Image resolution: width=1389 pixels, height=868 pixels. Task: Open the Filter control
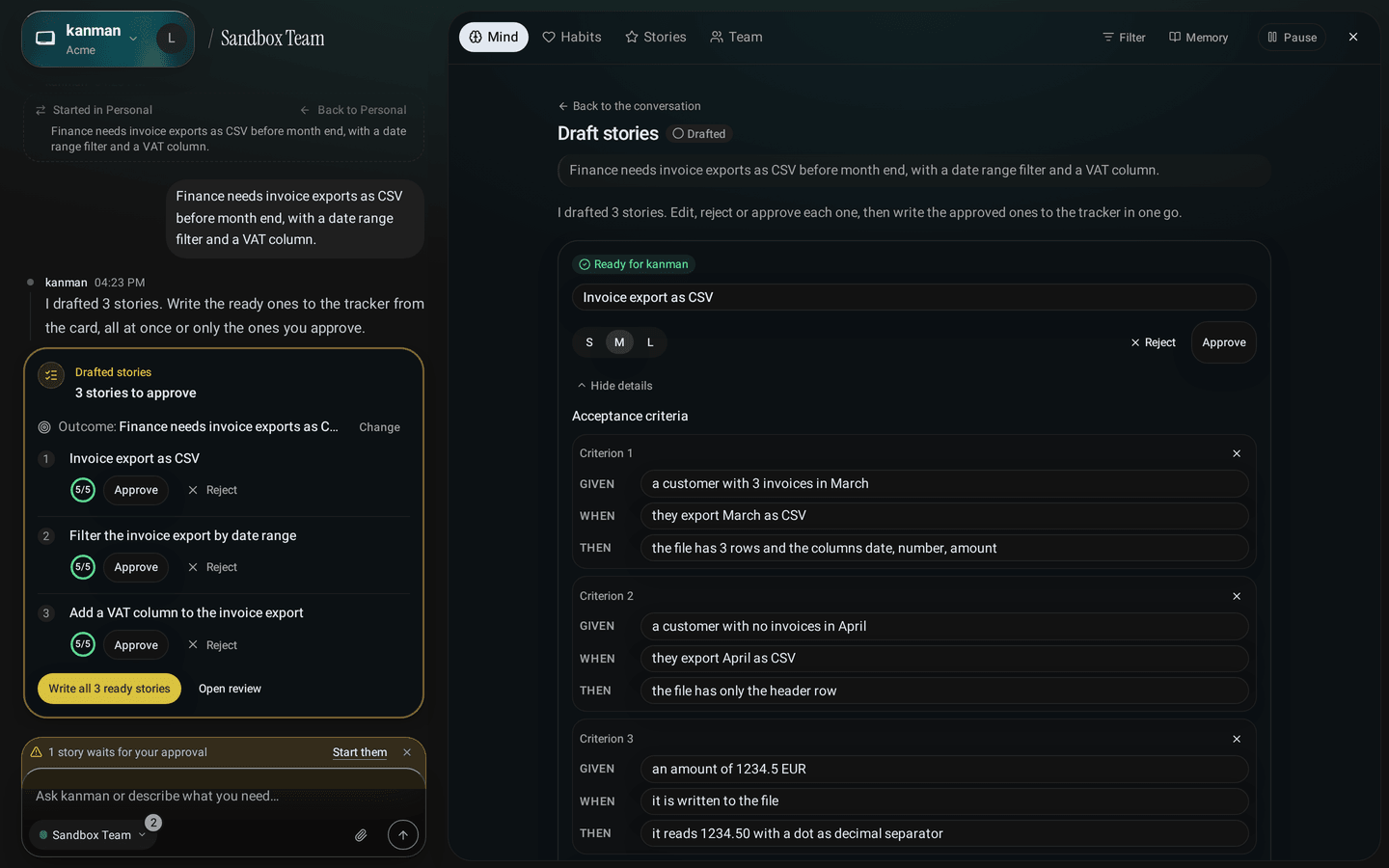(x=1124, y=38)
